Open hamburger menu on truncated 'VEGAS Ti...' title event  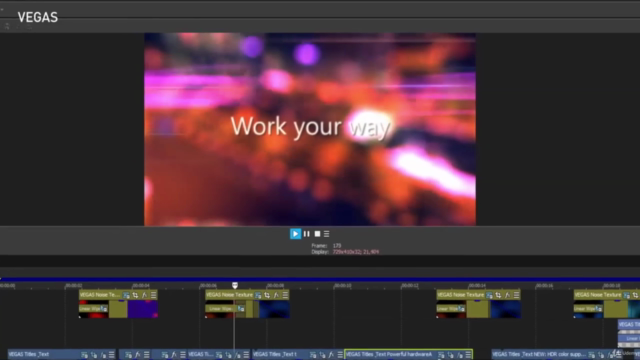pos(246,355)
